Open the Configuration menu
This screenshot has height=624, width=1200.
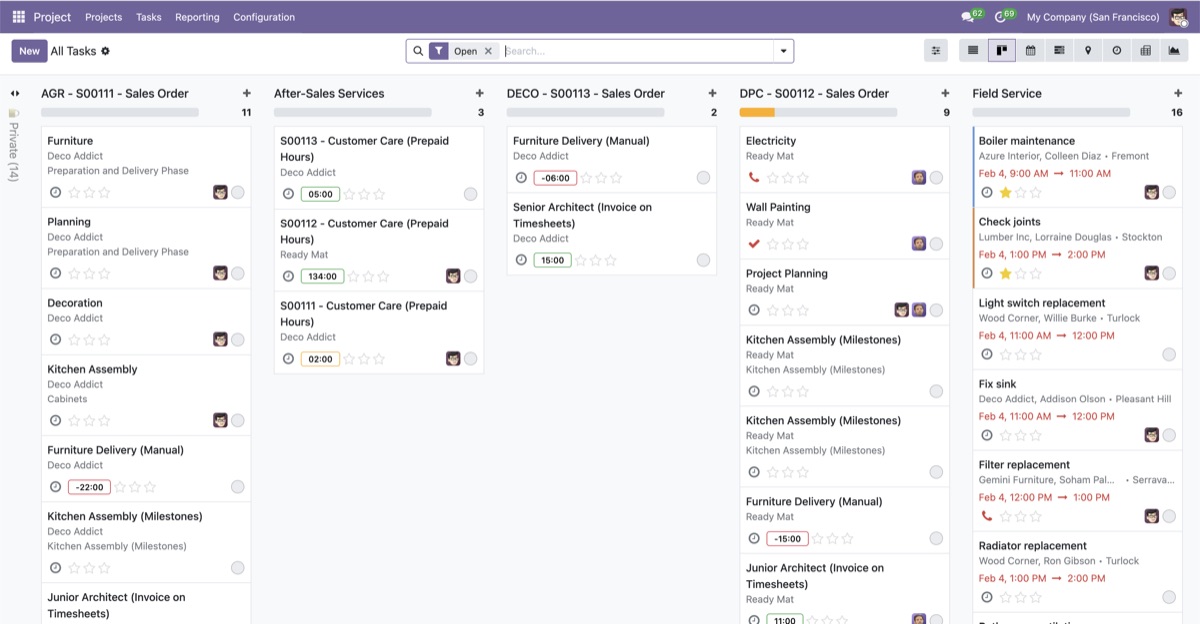(264, 17)
